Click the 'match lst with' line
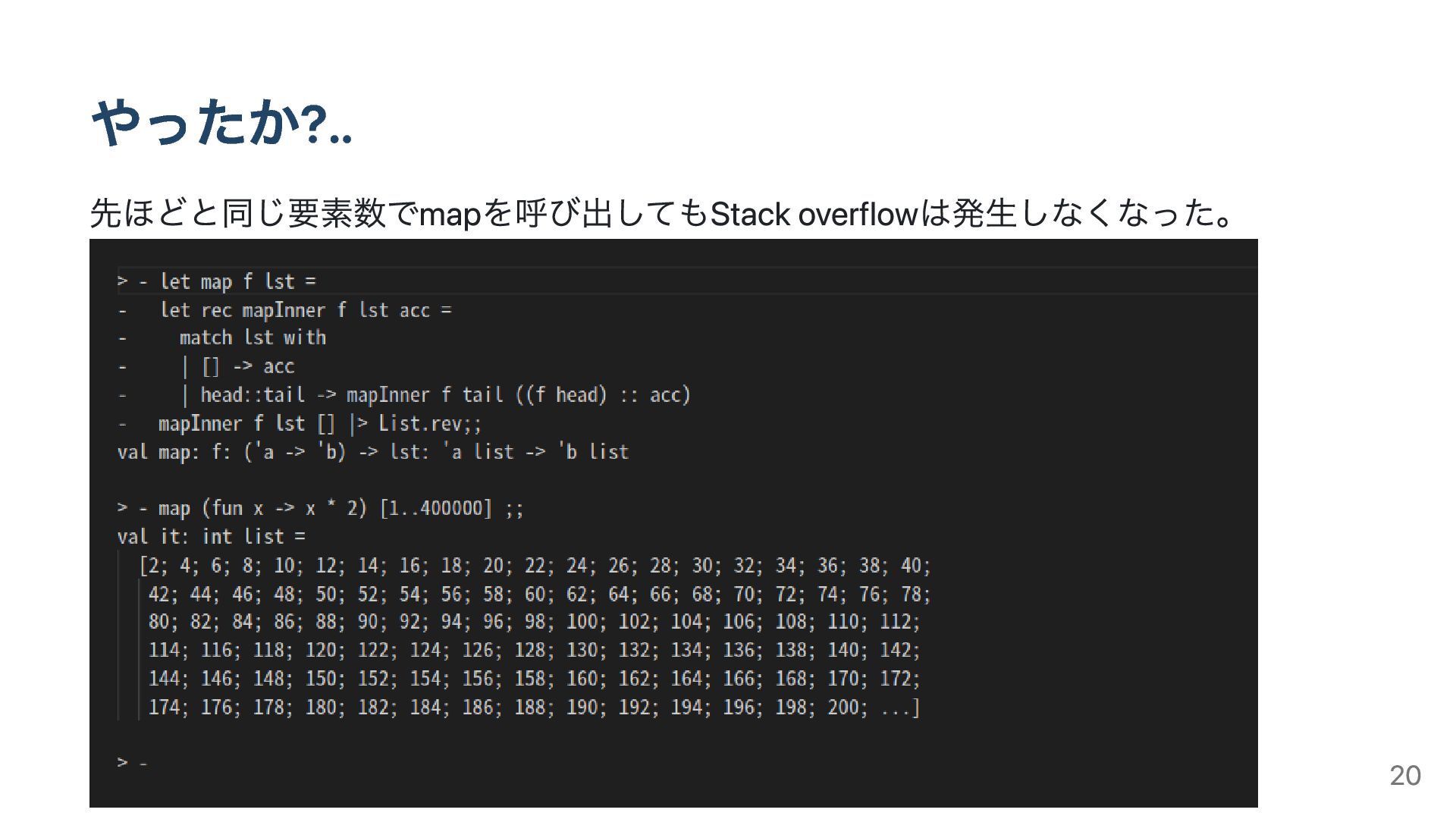Screen dimensions: 1456x819 [x=253, y=337]
